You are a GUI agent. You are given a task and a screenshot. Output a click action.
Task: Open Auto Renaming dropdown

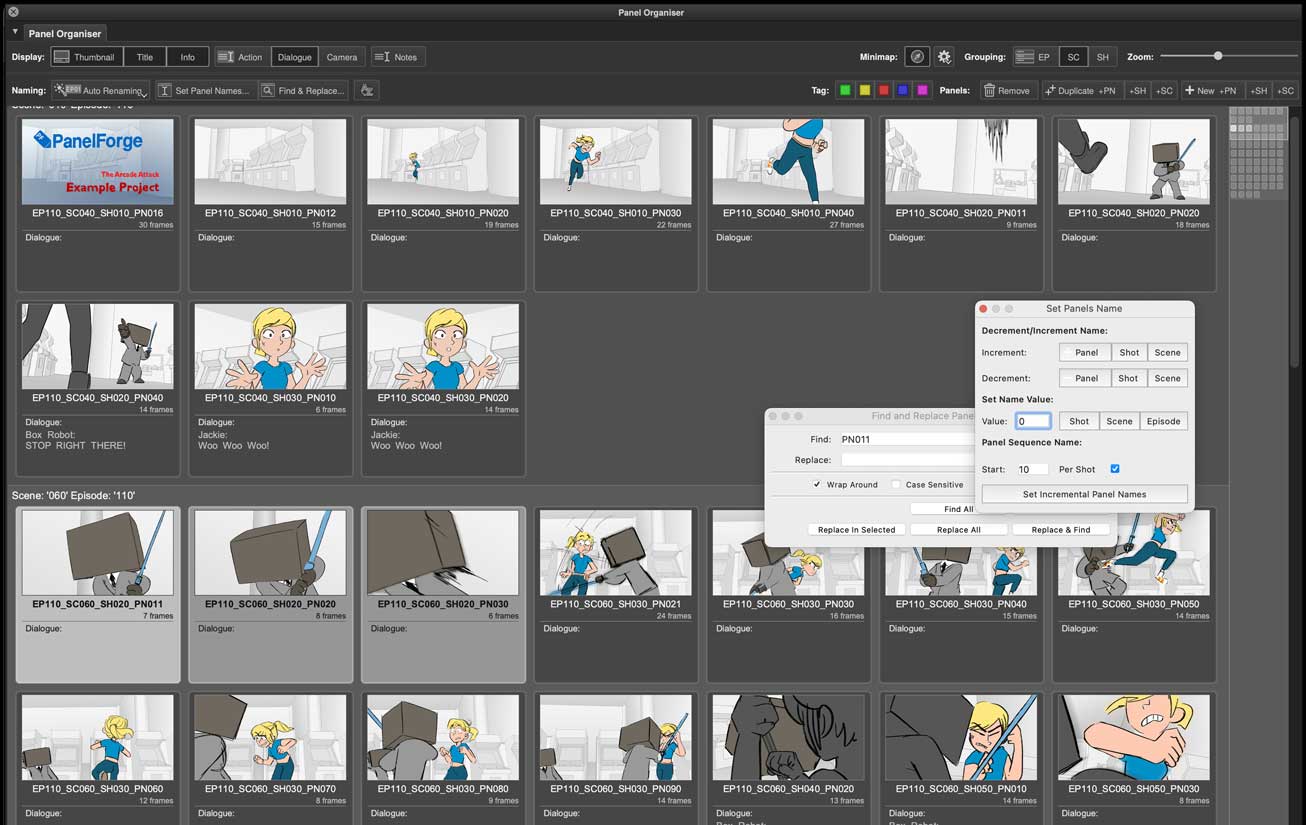pos(101,90)
